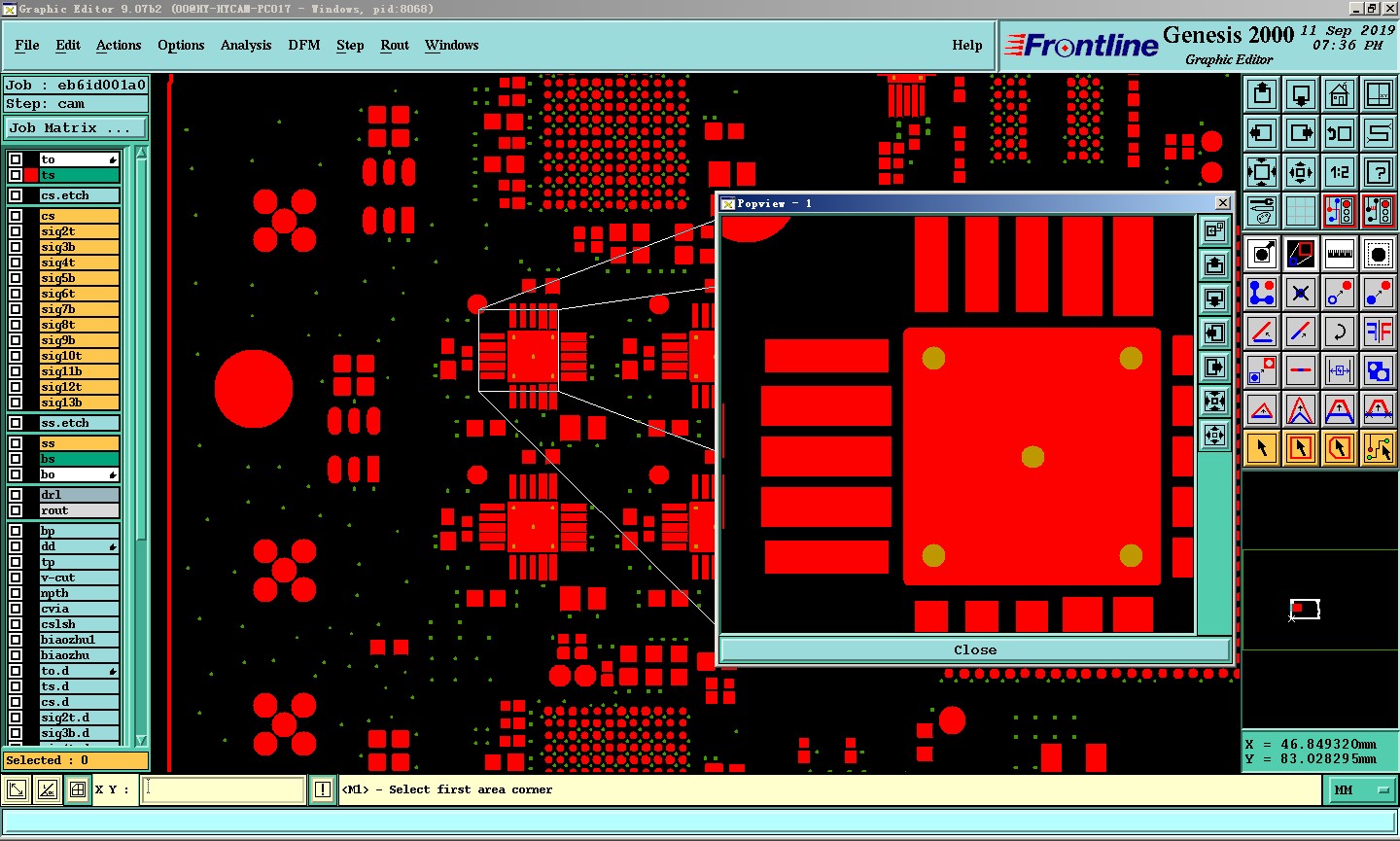Choose the net selection arrow tool
Viewport: 1400px width, 841px height.
click(x=1379, y=448)
